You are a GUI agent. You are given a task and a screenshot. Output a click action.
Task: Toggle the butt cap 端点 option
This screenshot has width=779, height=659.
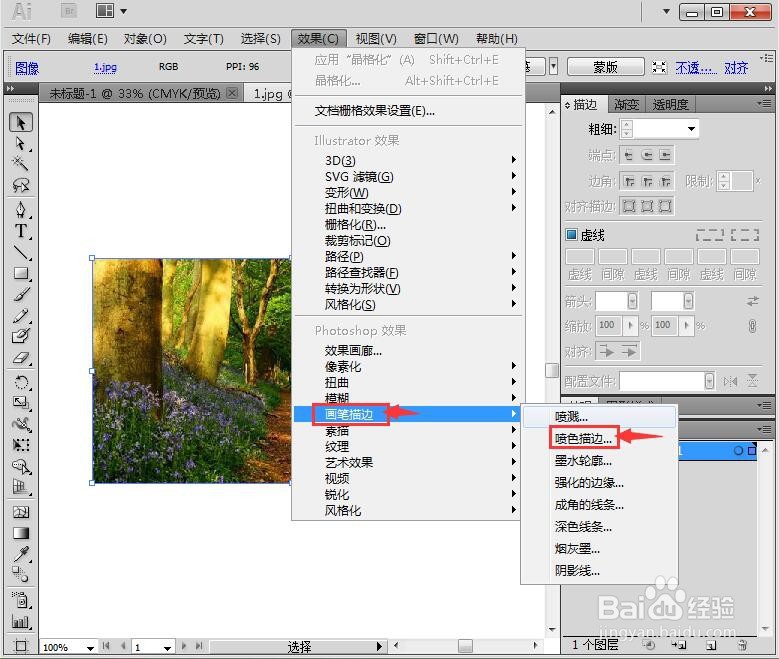[628, 155]
